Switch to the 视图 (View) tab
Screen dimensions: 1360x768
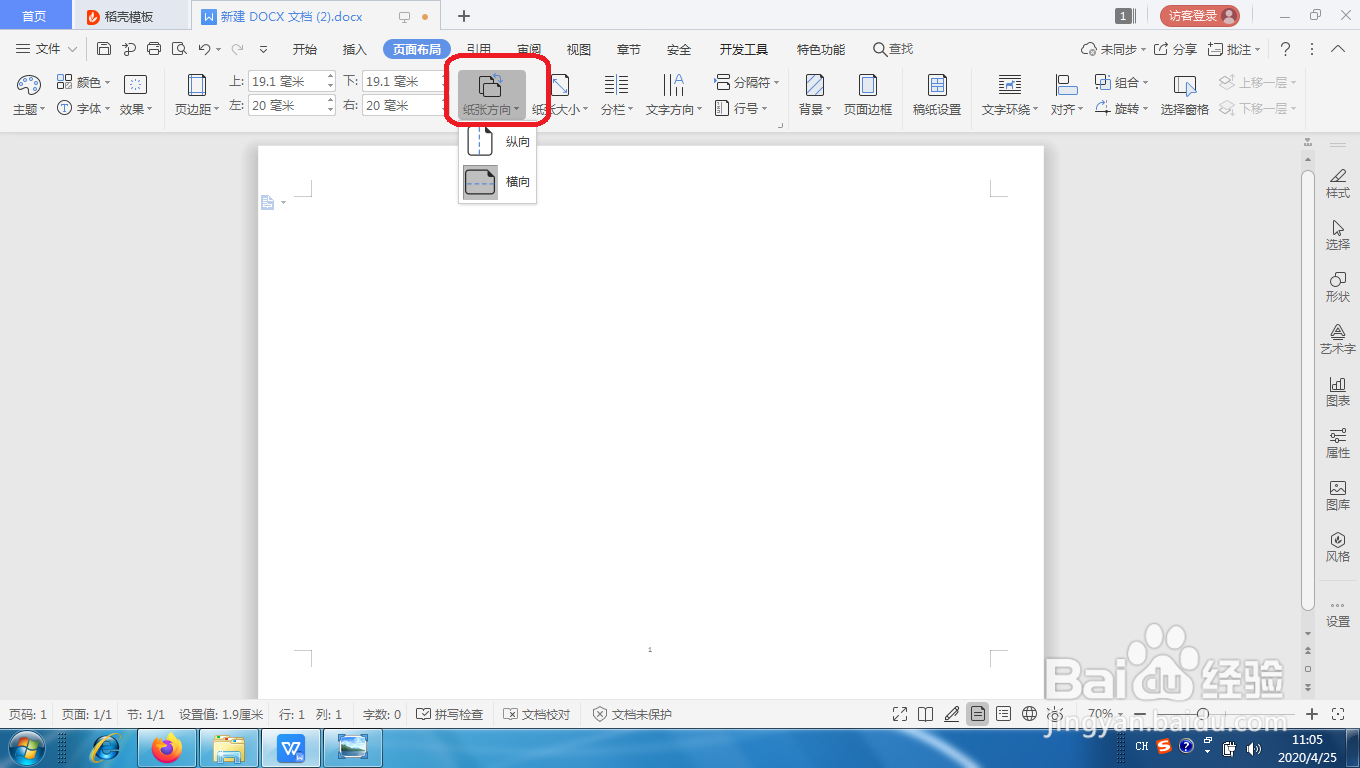point(579,49)
